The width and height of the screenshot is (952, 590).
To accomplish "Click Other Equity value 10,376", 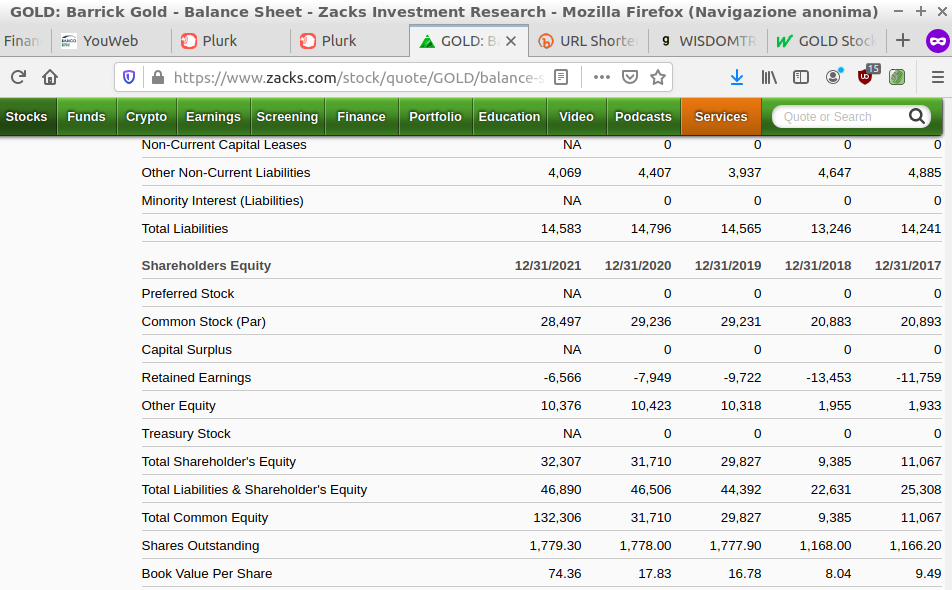I will (x=561, y=405).
